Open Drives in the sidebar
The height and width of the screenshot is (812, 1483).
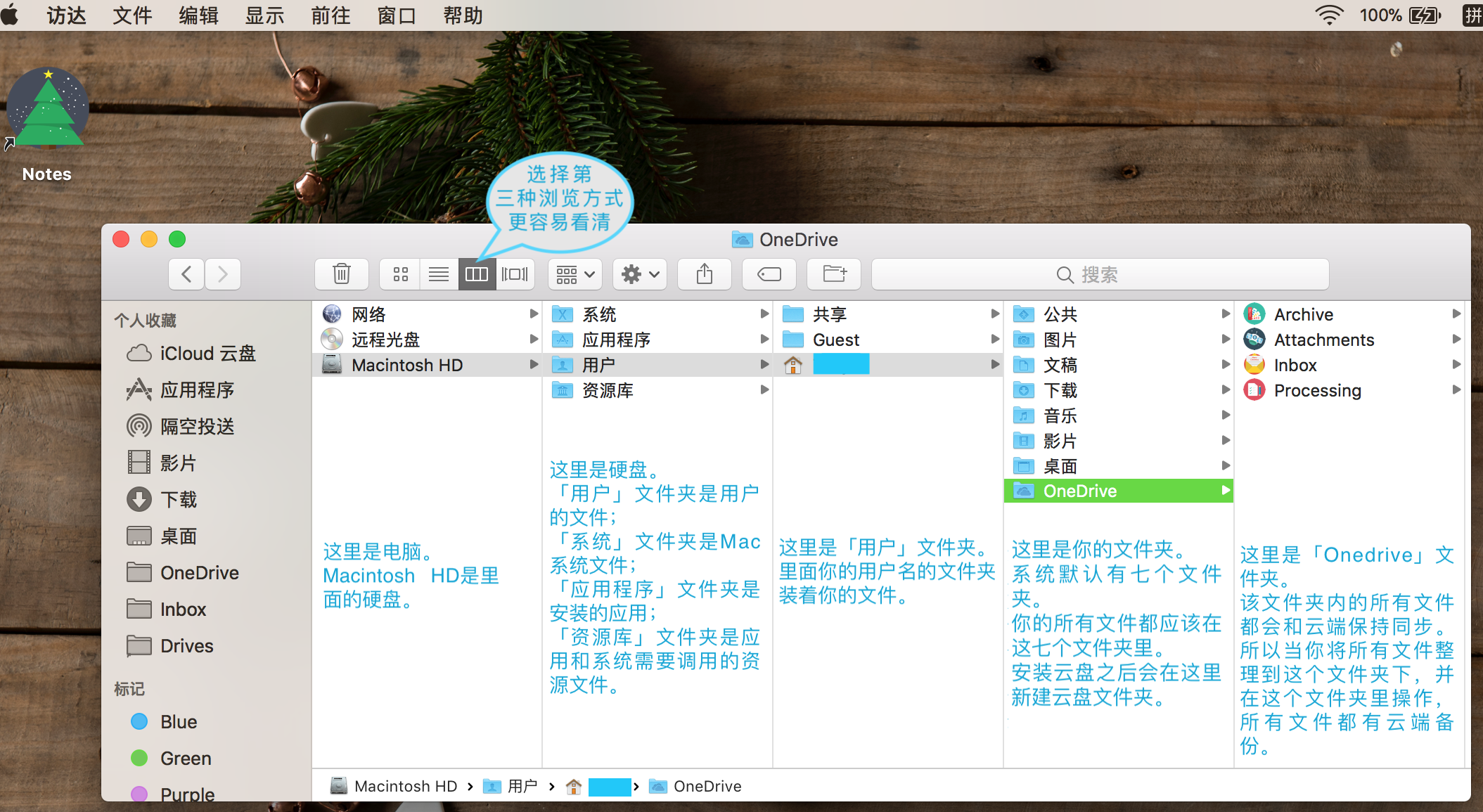coord(169,646)
